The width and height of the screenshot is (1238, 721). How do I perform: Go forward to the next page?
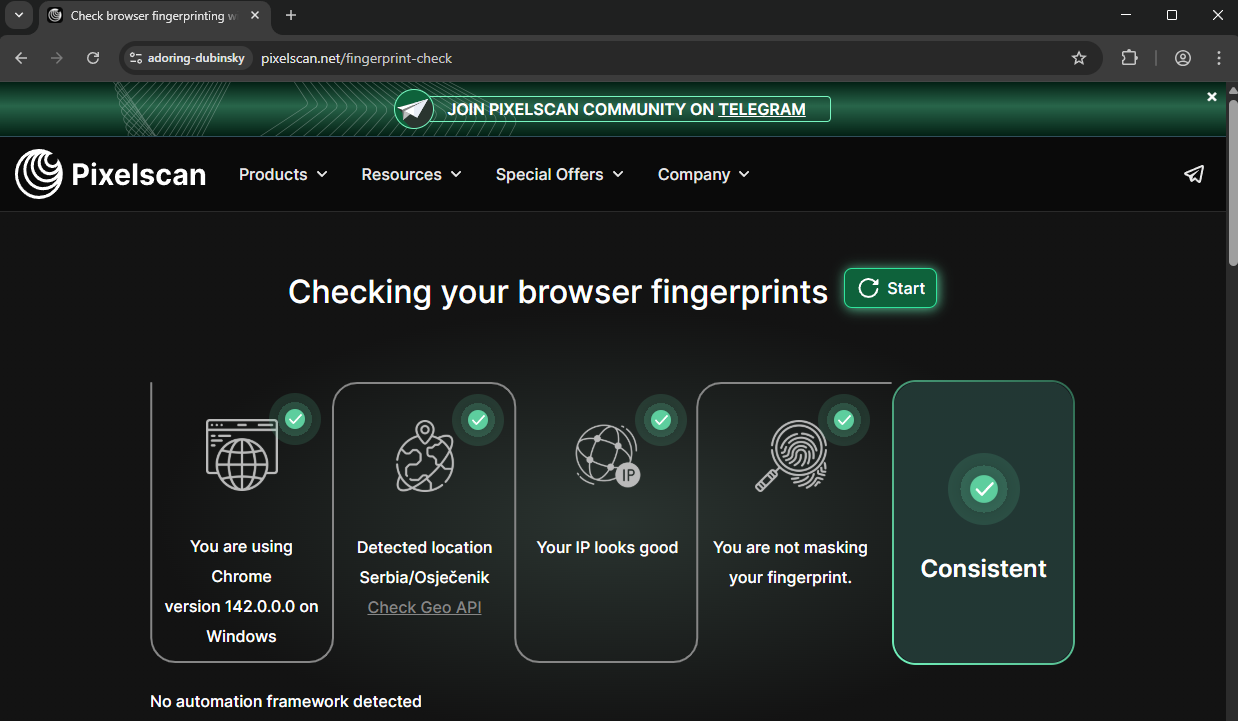pos(57,58)
